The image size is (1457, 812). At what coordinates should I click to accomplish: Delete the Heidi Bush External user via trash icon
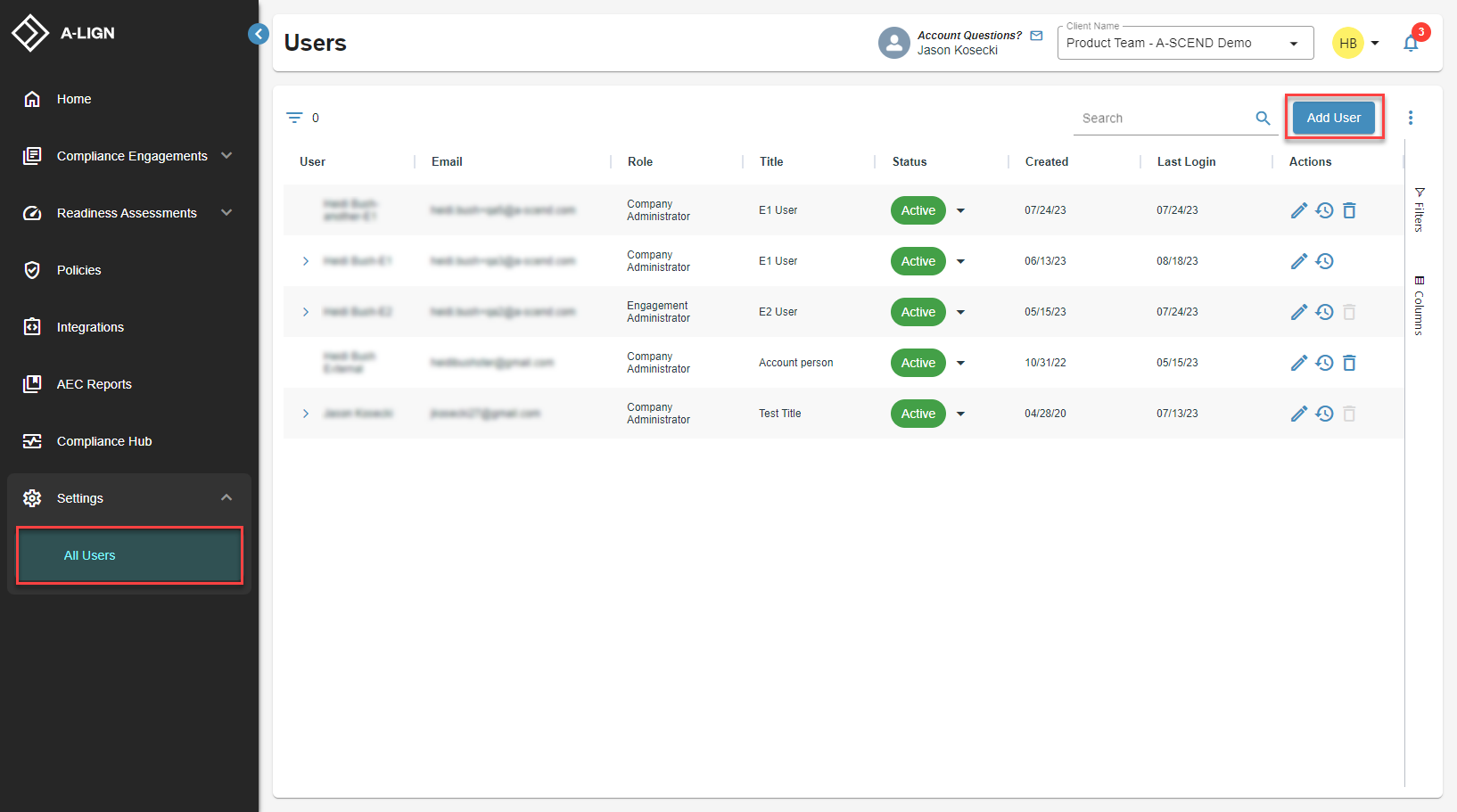pos(1349,363)
